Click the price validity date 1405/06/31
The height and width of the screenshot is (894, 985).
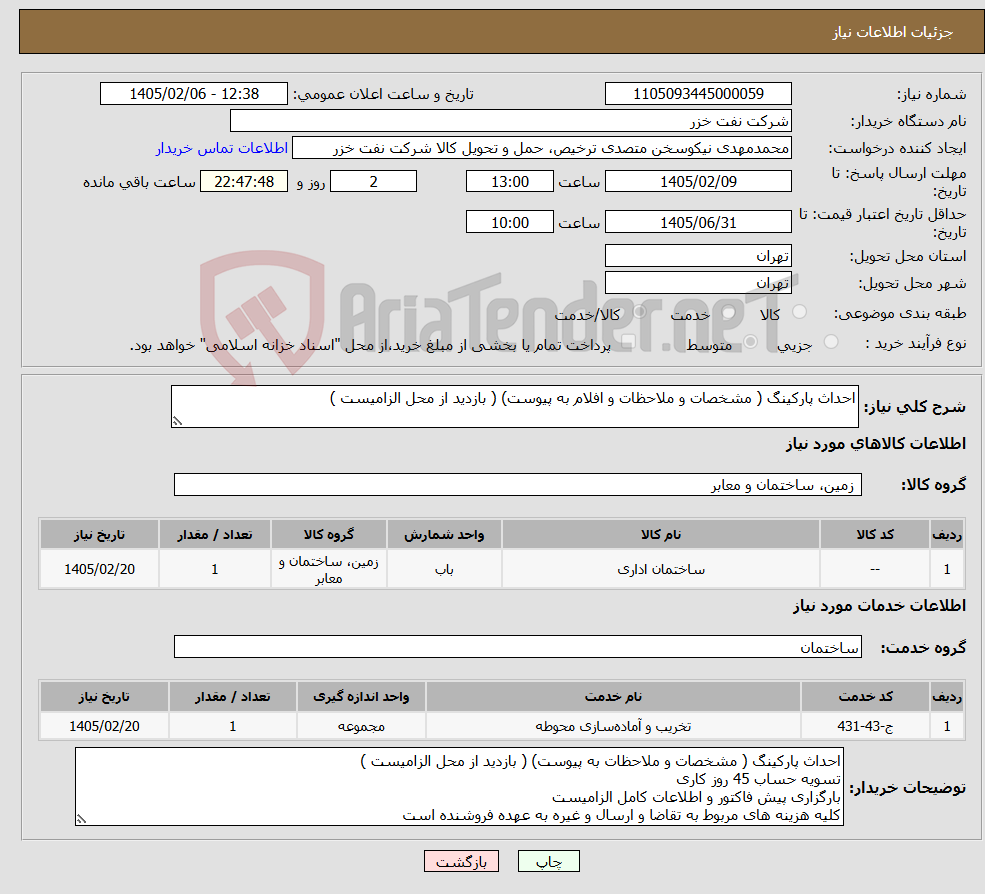coord(698,222)
